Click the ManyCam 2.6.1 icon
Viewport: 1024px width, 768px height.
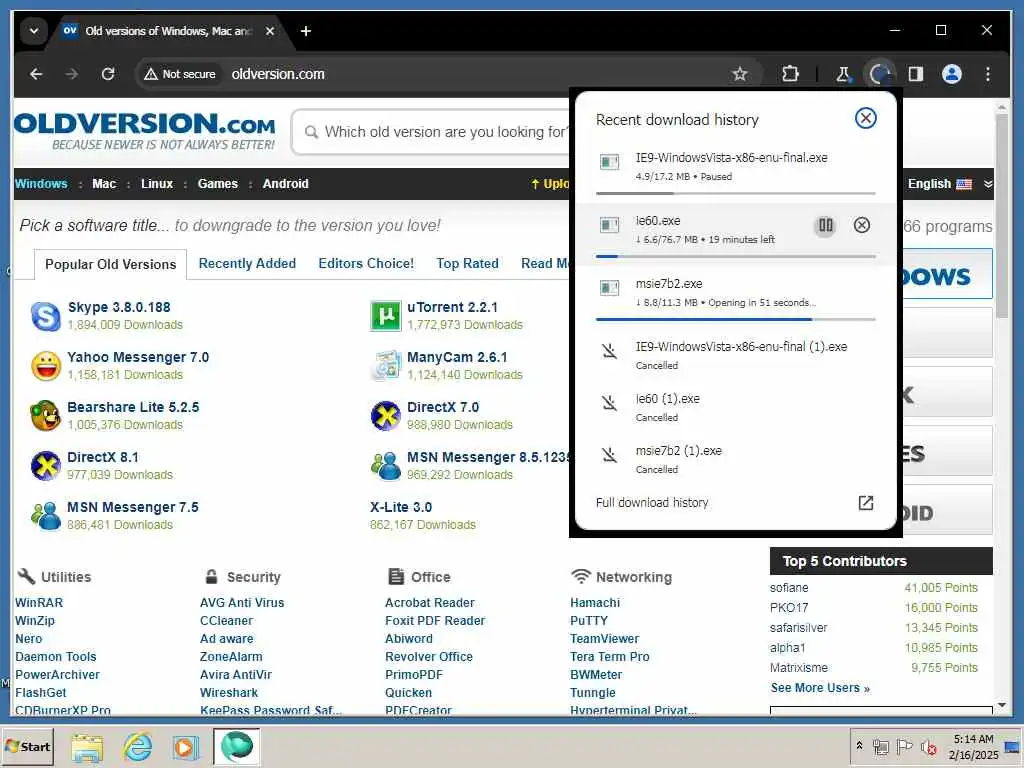pos(385,366)
